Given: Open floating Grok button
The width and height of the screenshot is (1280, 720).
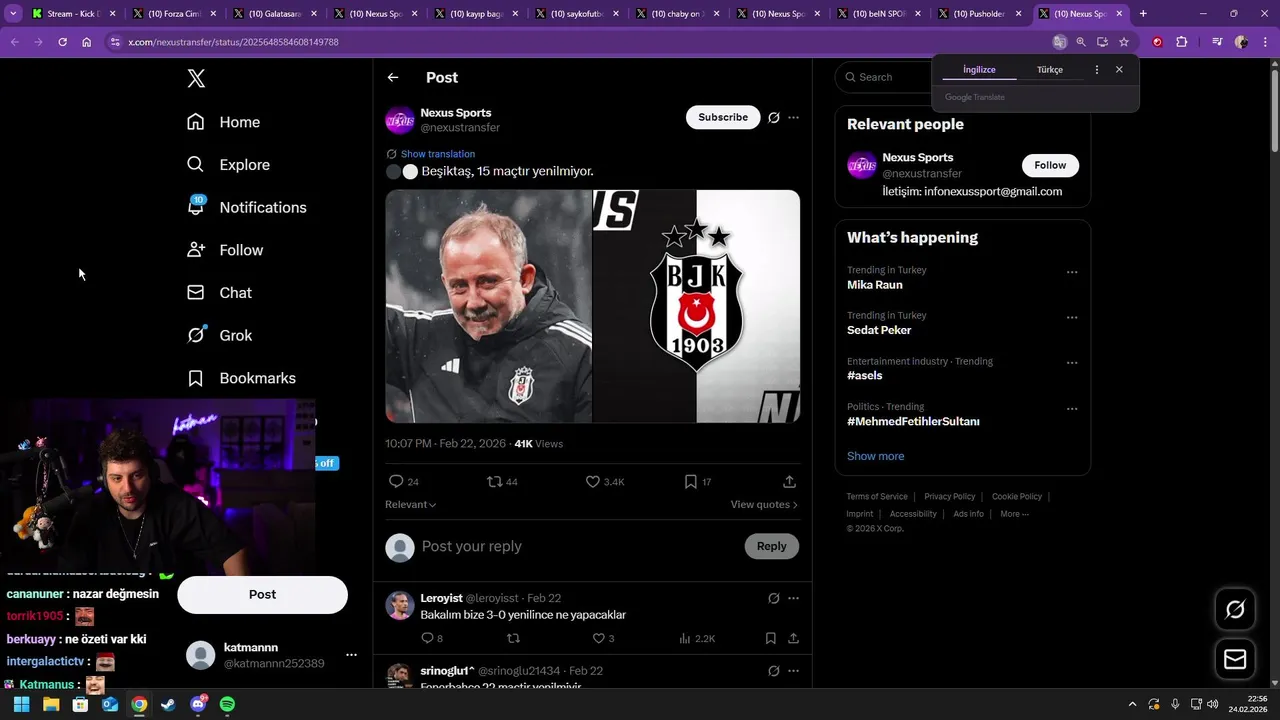Looking at the screenshot, I should (x=1235, y=609).
